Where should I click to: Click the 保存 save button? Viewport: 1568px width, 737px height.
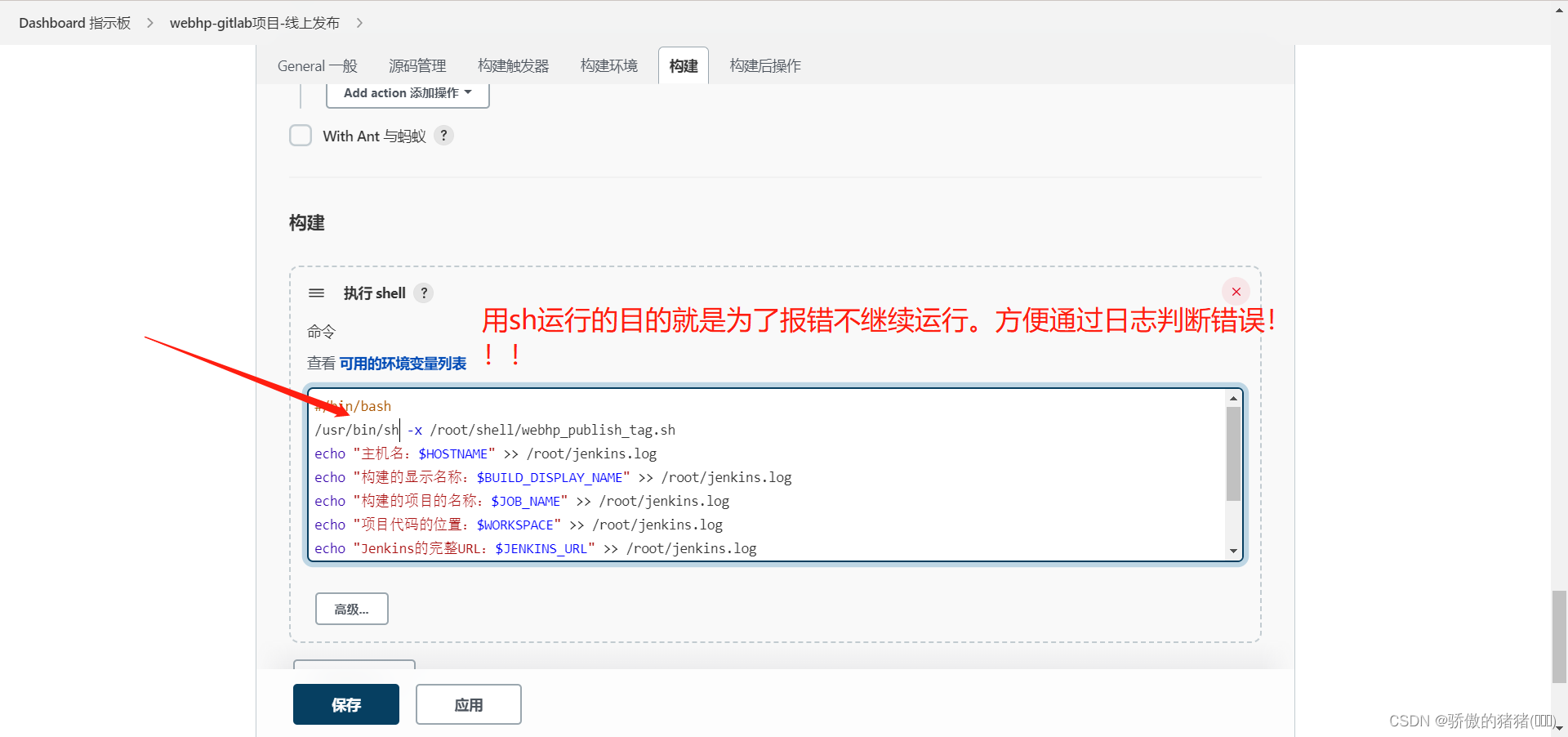pyautogui.click(x=346, y=704)
